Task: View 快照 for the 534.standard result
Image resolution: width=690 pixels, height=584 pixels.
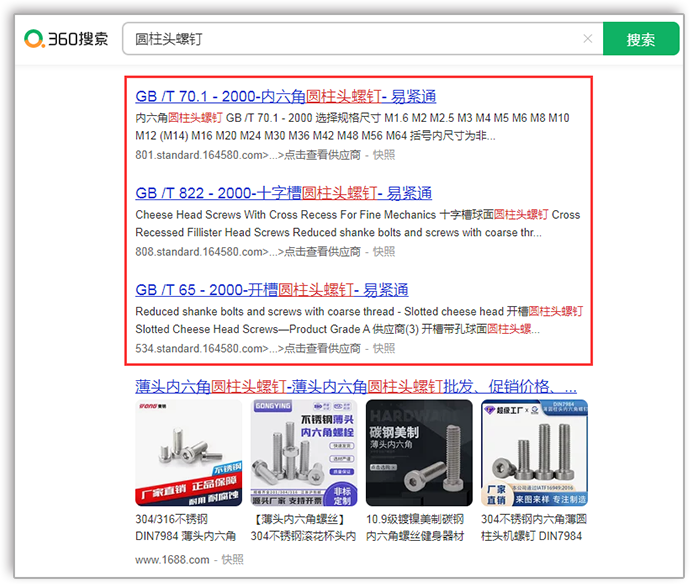Action: (384, 349)
